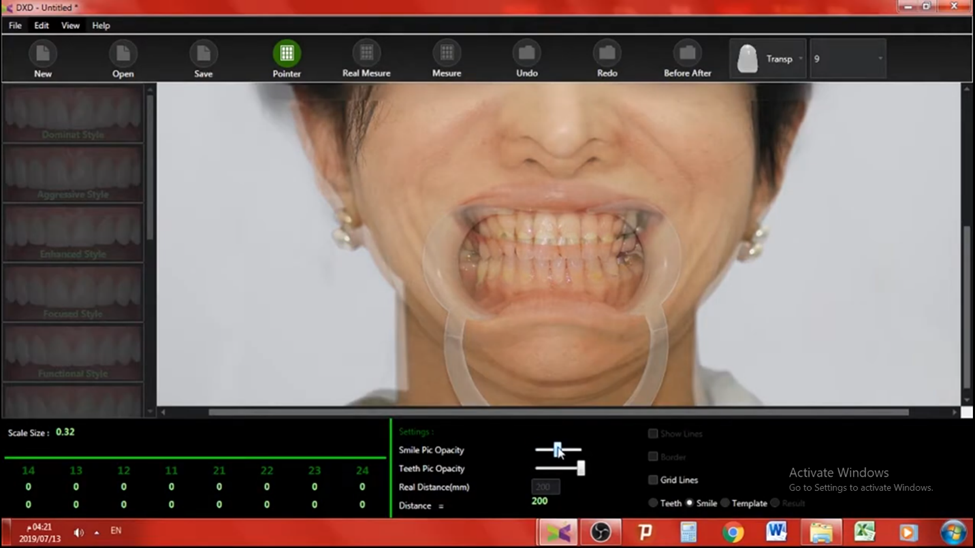Image resolution: width=975 pixels, height=548 pixels.
Task: Select the Enhanced Style thumbnail
Action: click(73, 233)
